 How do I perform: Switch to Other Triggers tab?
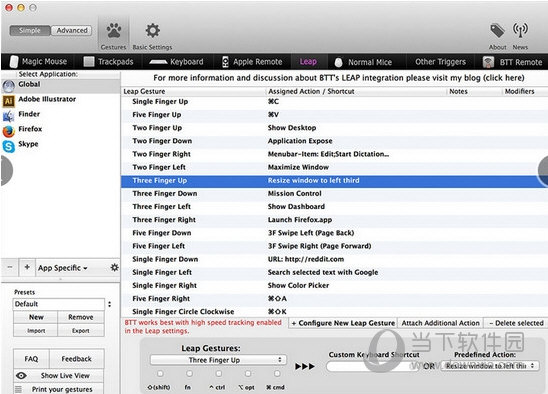[440, 62]
